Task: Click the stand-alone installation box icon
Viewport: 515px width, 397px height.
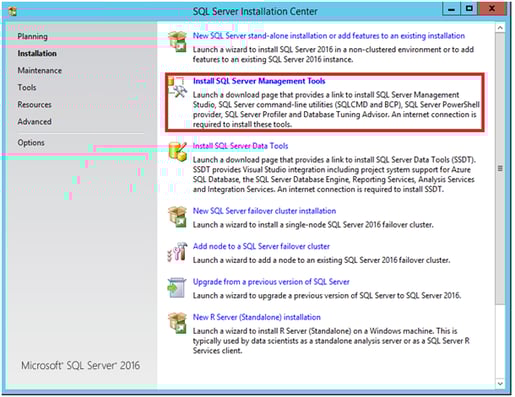Action: click(177, 41)
